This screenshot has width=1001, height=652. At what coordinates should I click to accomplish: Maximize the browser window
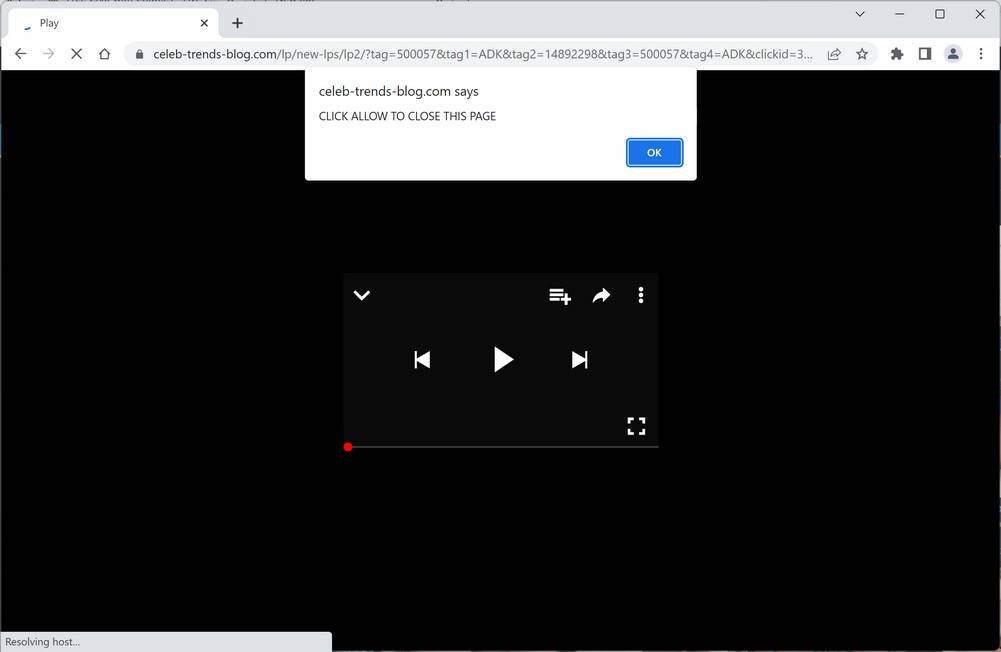coord(940,14)
